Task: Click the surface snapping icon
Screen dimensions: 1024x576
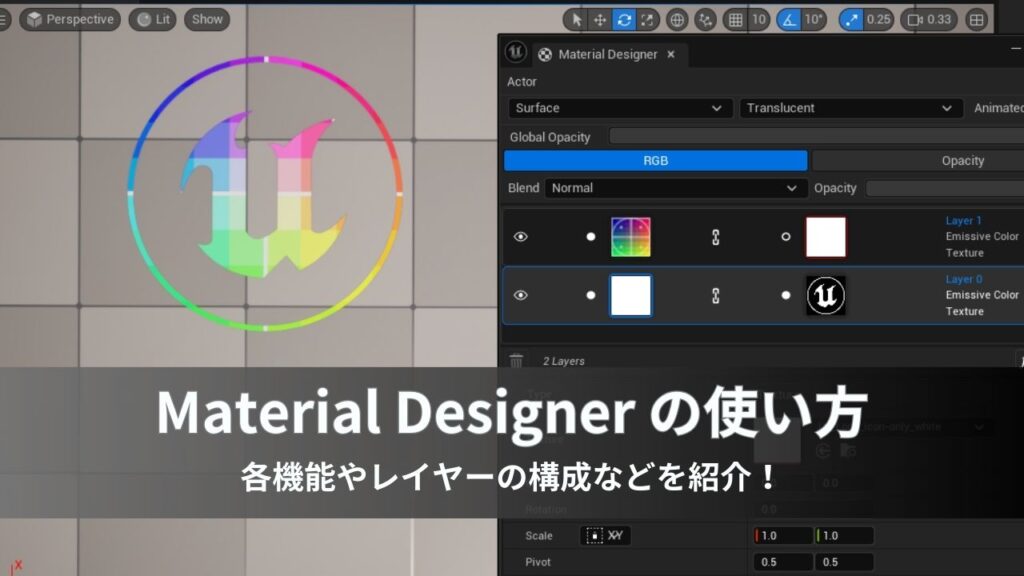Action: point(704,18)
